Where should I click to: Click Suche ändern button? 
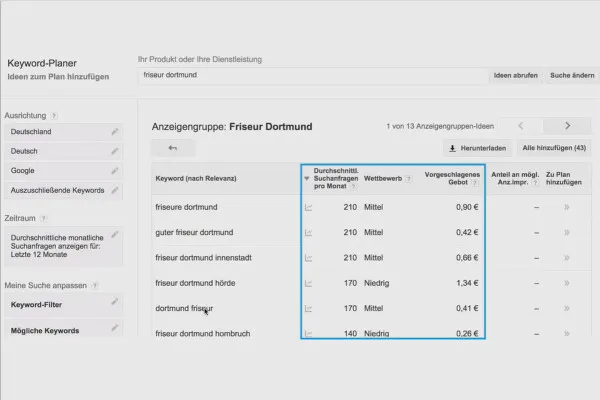572,75
